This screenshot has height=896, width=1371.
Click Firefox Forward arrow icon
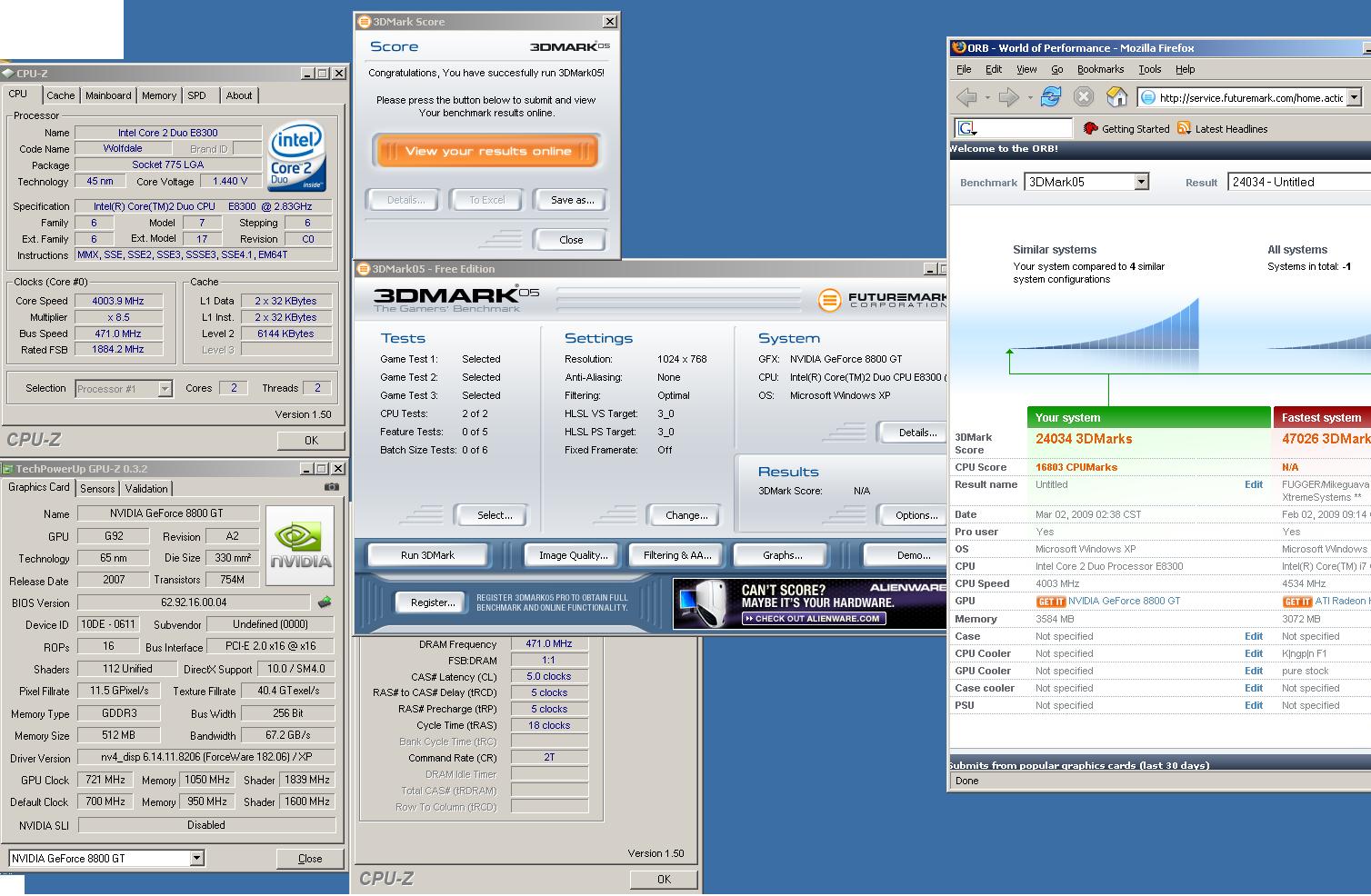[x=1008, y=97]
